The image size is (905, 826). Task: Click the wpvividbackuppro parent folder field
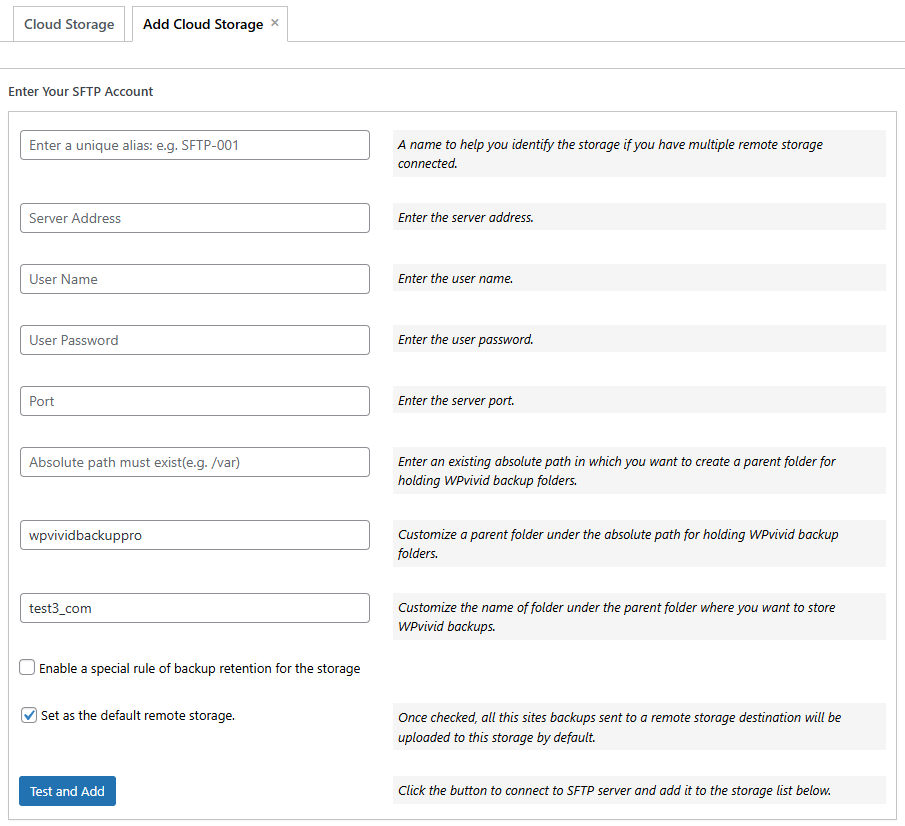(x=194, y=535)
